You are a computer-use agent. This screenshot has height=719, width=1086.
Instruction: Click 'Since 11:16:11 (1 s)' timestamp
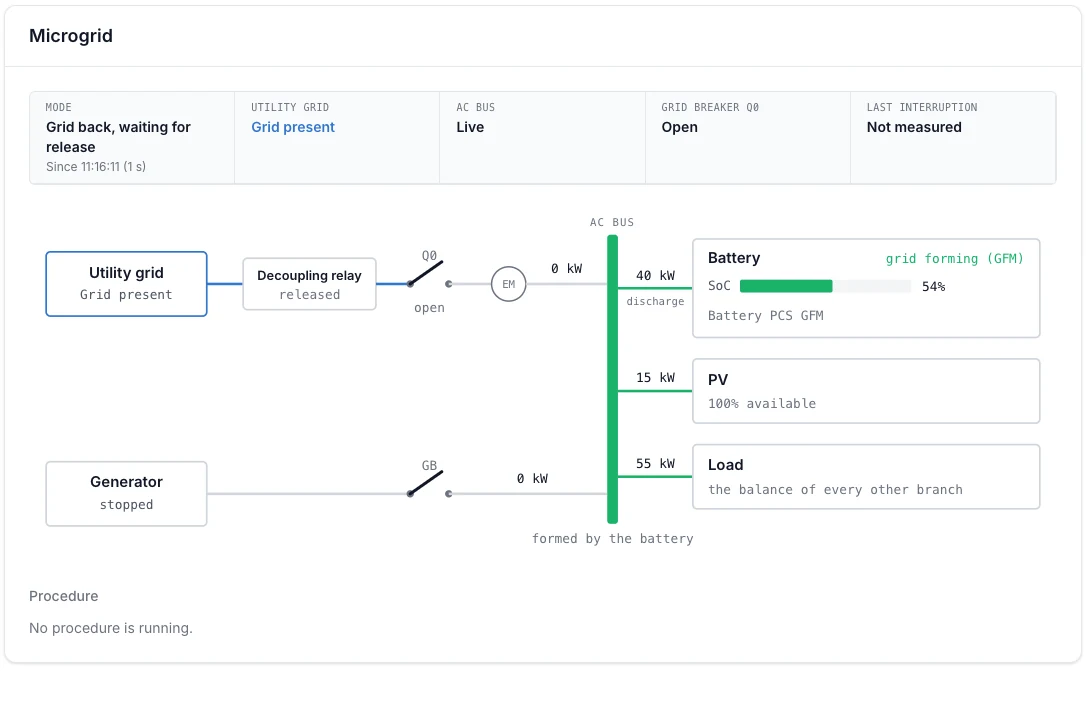tap(96, 167)
